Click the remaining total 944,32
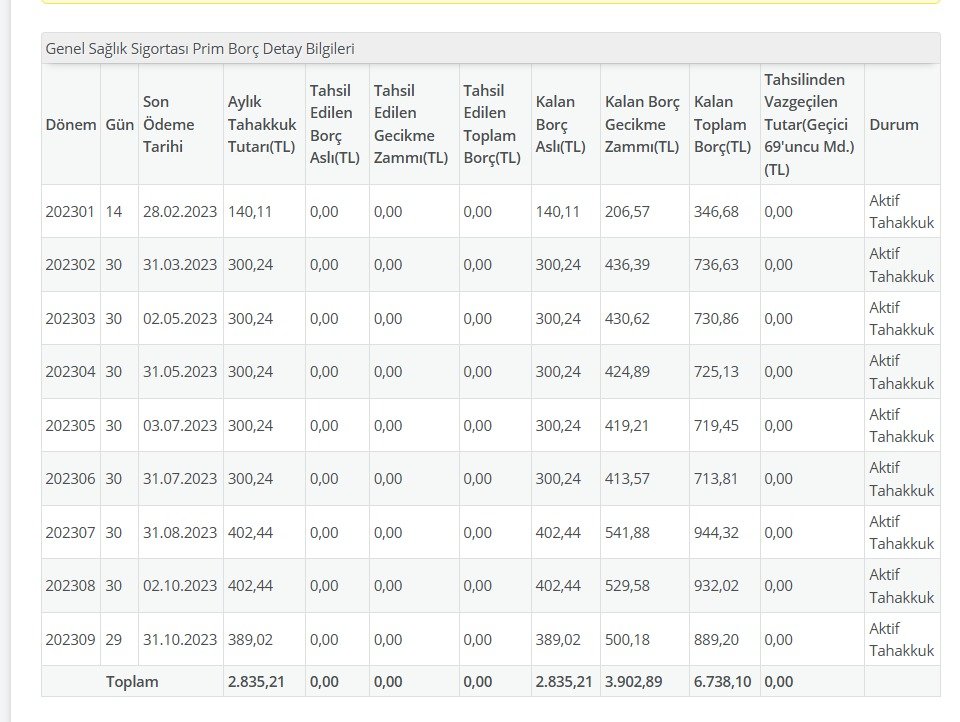 click(716, 533)
